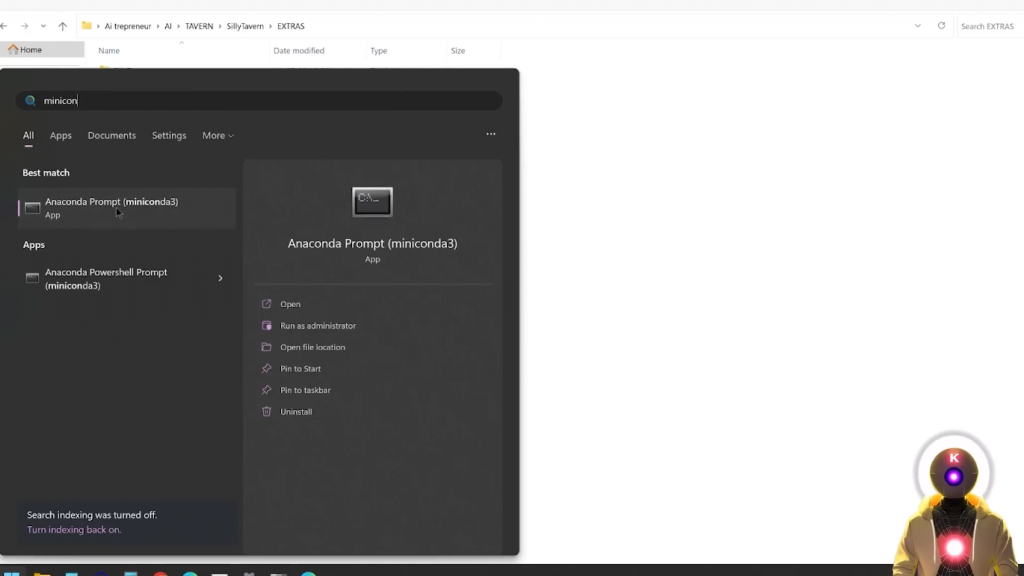The width and height of the screenshot is (1024, 576).
Task: Expand Anaconda Powershell Prompt options chevron
Action: point(220,278)
